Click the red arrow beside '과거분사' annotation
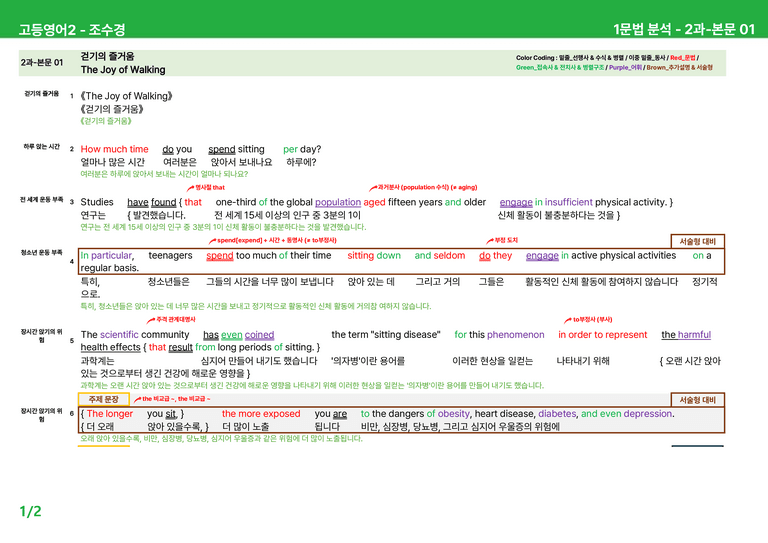 (x=373, y=188)
